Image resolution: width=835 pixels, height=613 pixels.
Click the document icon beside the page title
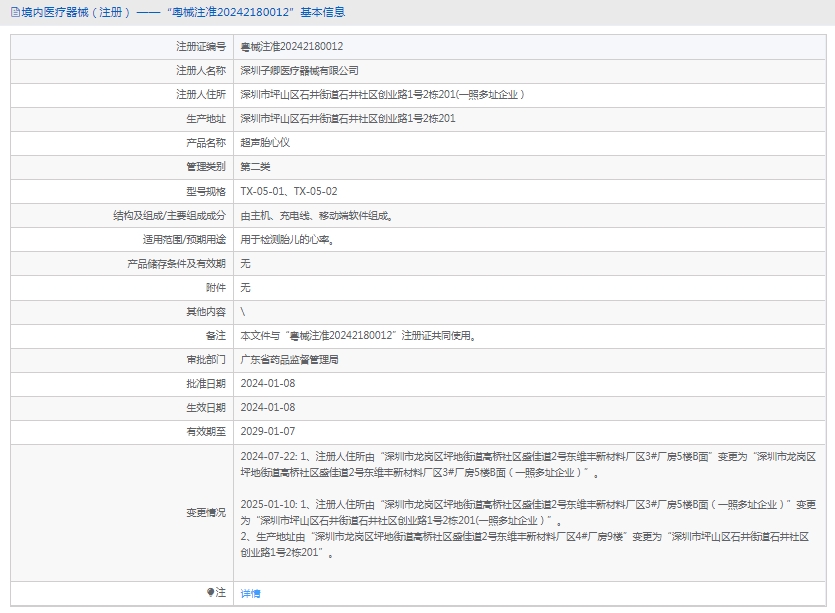pyautogui.click(x=14, y=12)
